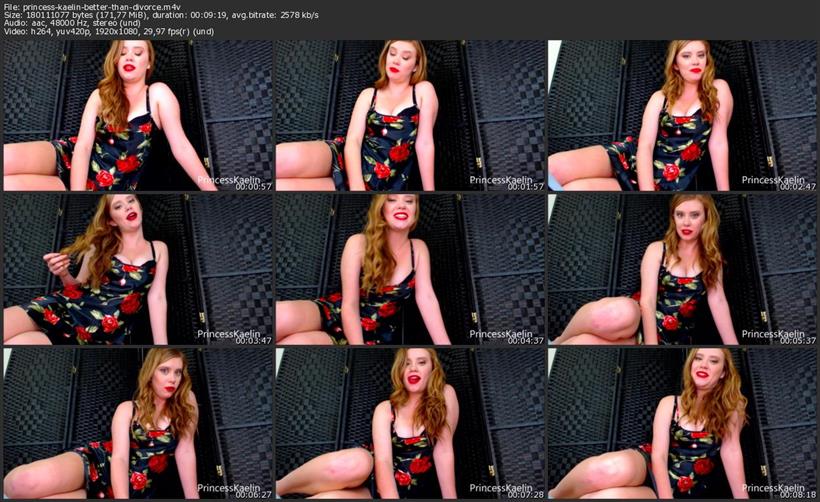Select the frame marked 00:03:47
The width and height of the screenshot is (820, 502).
138,269
